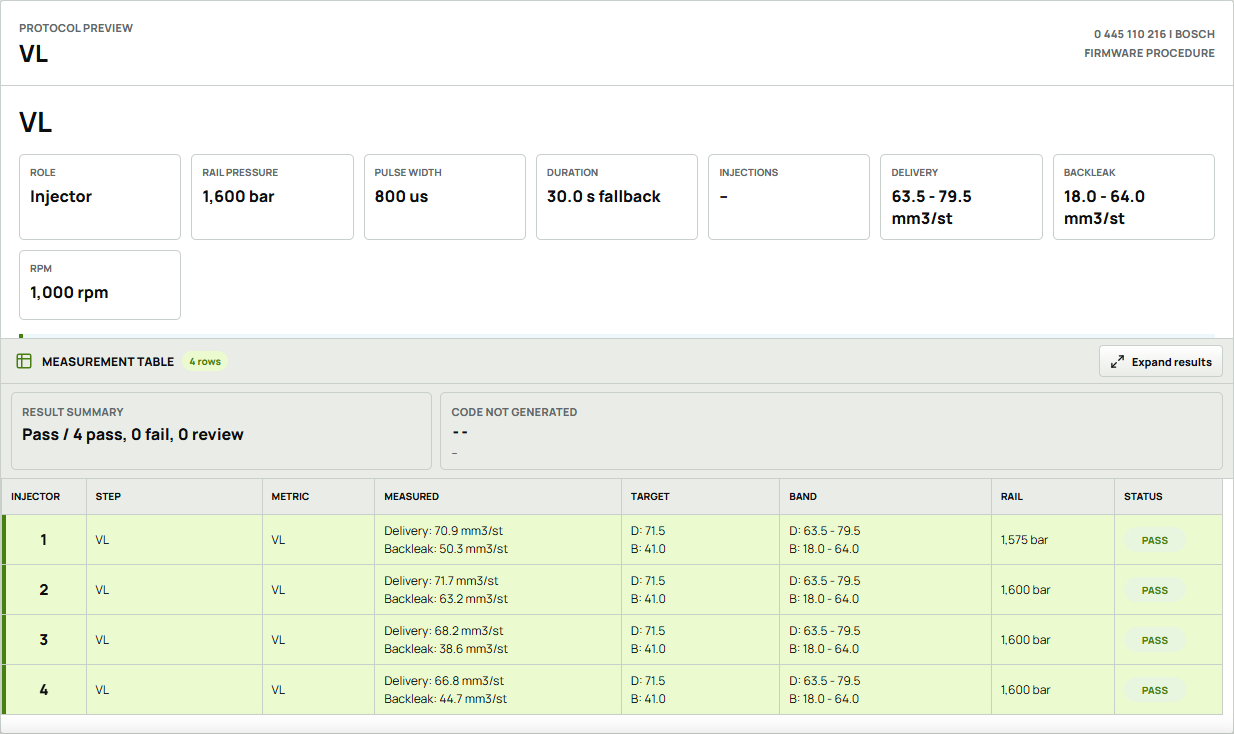
Task: Select injector number 1 cell
Action: pos(44,540)
